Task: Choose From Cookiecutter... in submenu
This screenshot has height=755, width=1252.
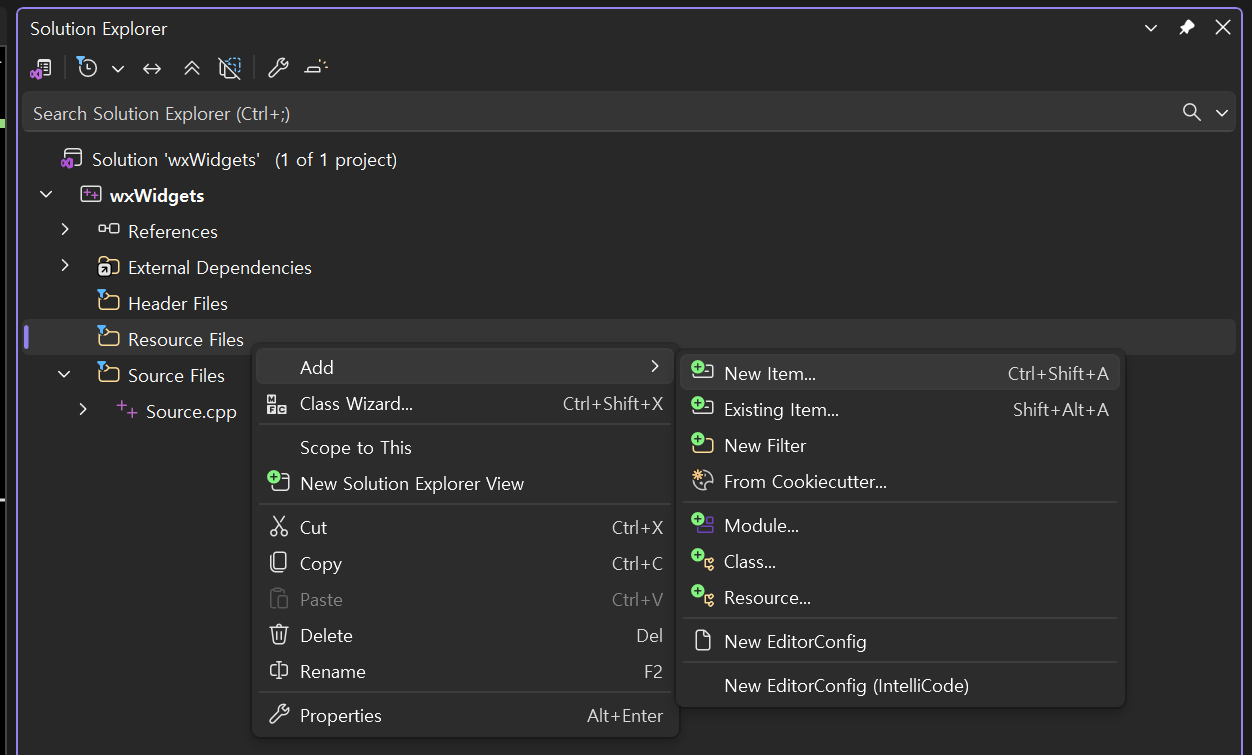Action: [x=900, y=481]
